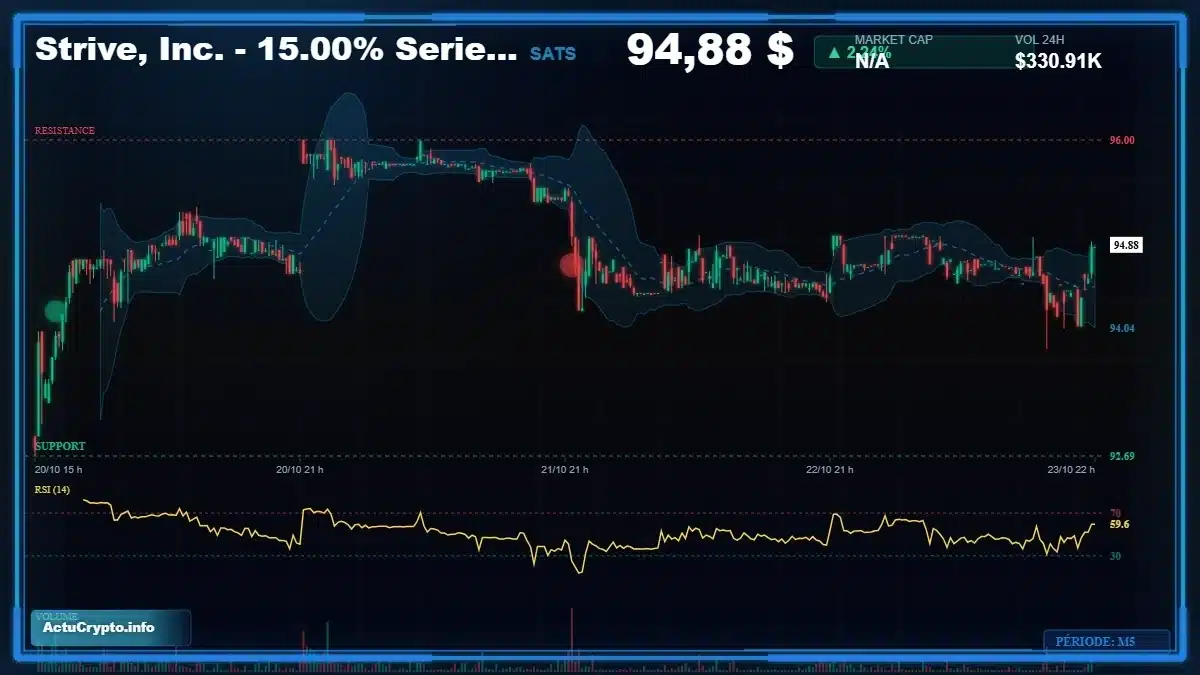The height and width of the screenshot is (675, 1200).
Task: Click the large price '94,88 $'
Action: pos(710,50)
